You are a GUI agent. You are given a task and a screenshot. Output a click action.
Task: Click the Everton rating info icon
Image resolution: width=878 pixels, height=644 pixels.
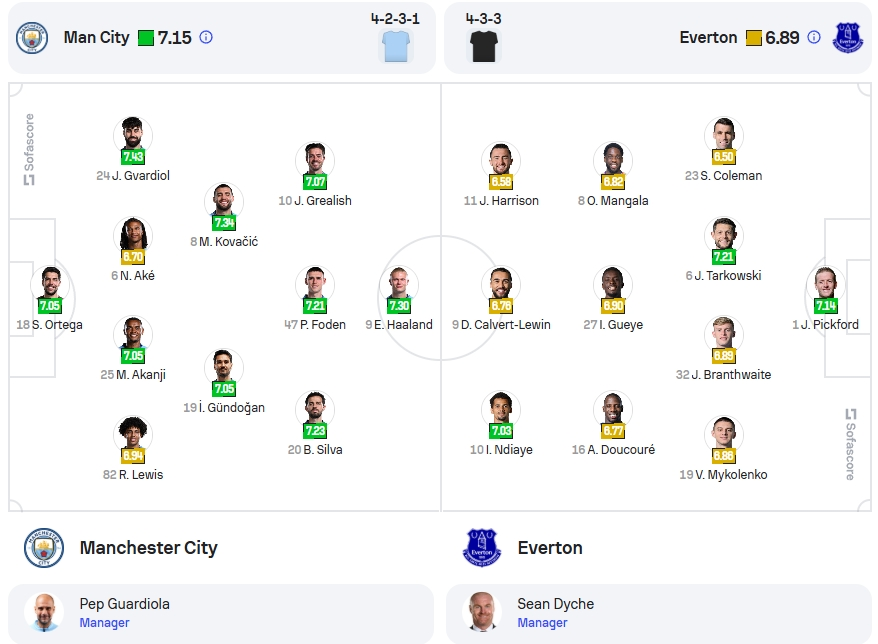[x=814, y=38]
